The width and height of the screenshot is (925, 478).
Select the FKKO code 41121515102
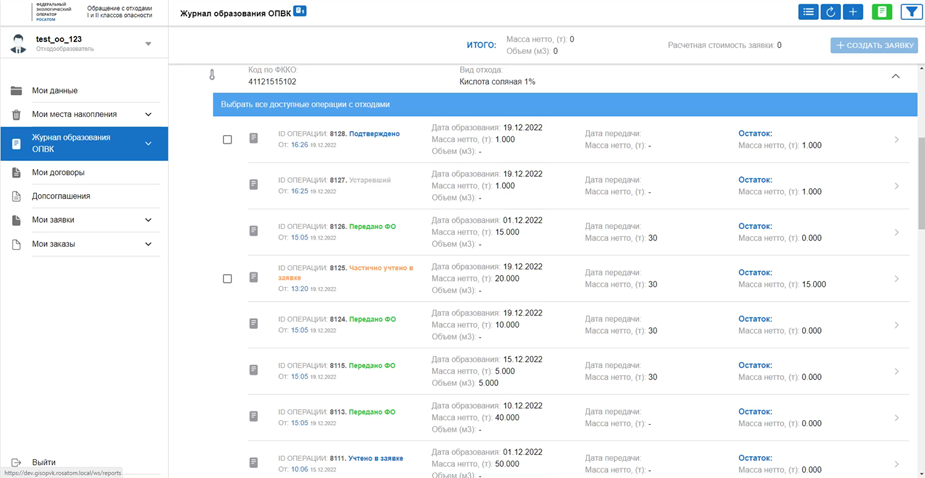pos(272,82)
